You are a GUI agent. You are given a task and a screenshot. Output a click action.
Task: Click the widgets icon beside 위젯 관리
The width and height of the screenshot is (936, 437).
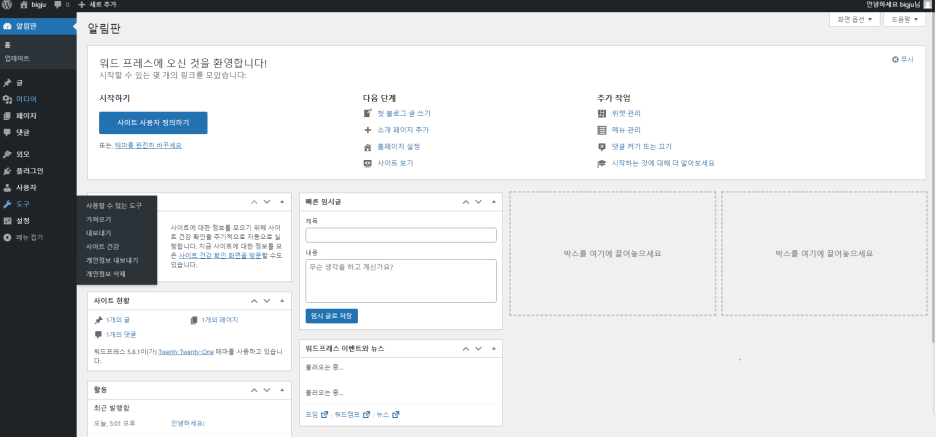[602, 113]
